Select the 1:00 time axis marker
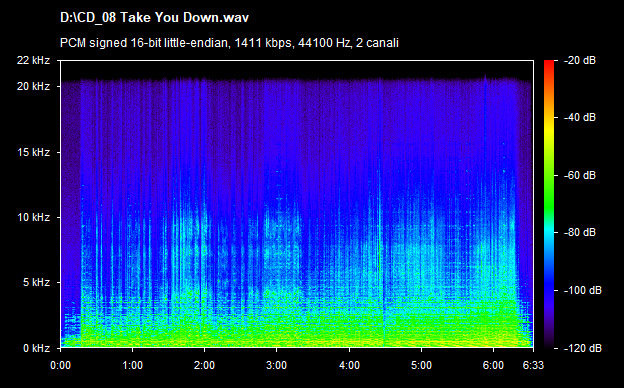The width and height of the screenshot is (624, 388). 133,365
